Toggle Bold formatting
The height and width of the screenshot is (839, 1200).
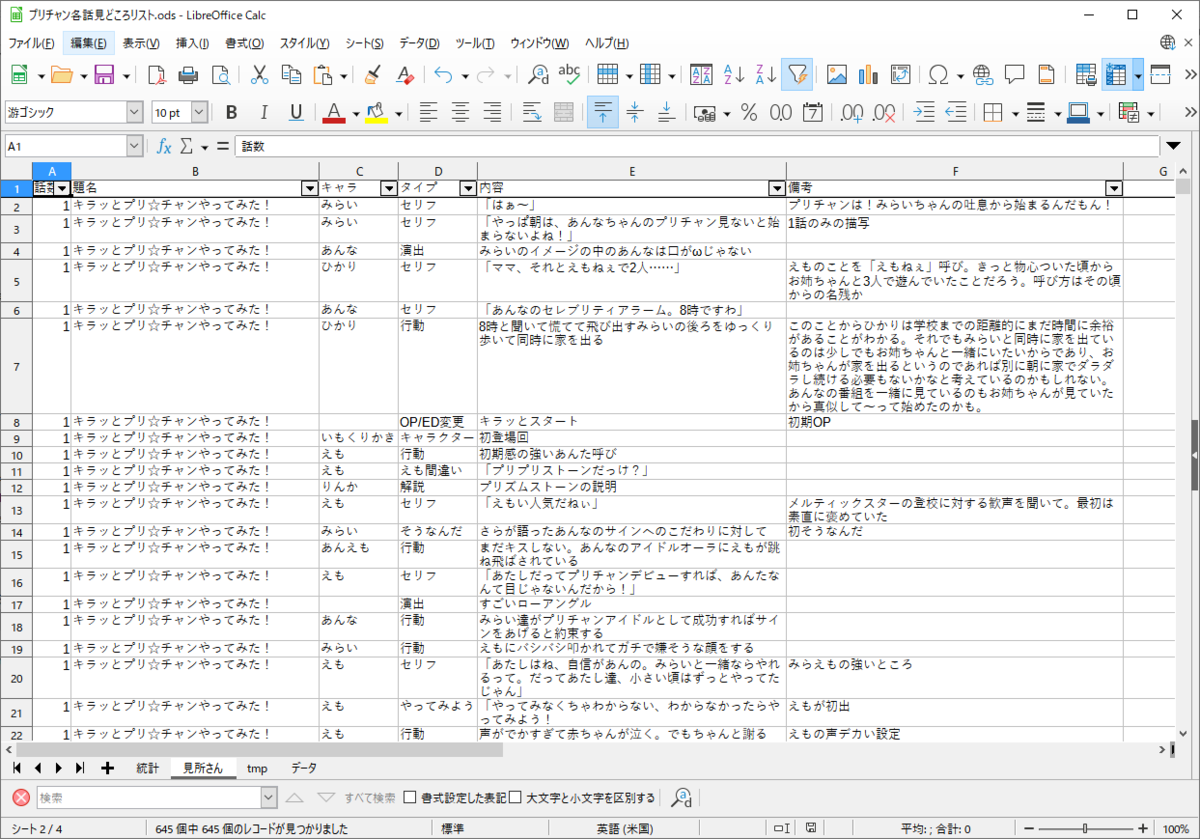click(x=231, y=112)
